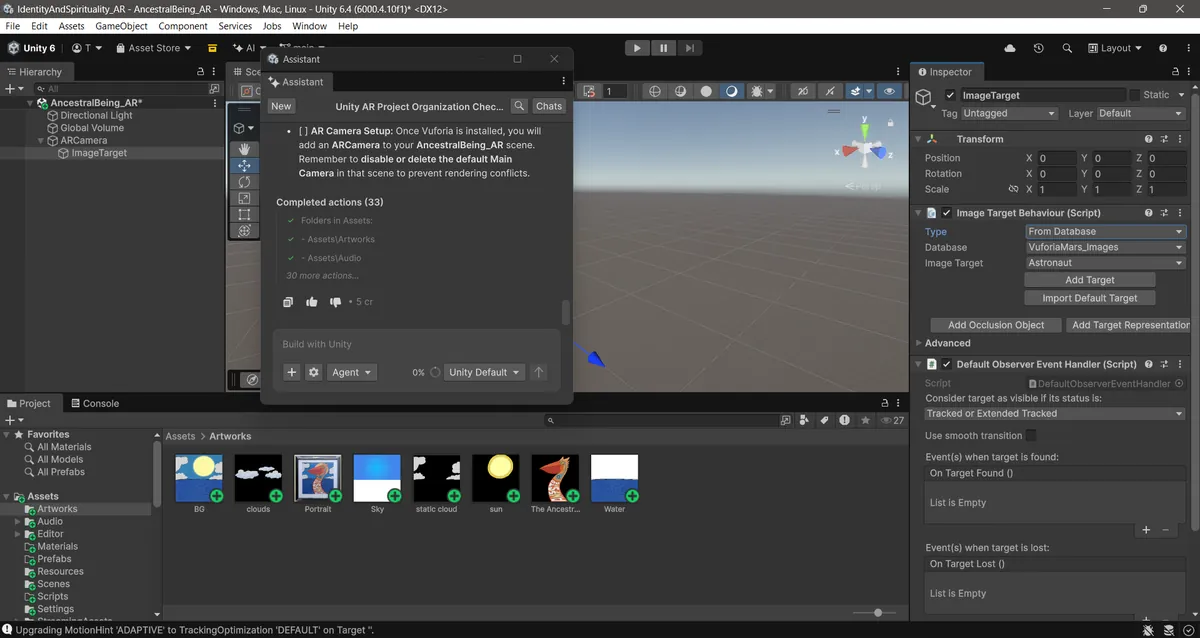Open Chats list in Assistant
The width and height of the screenshot is (1200, 638).
(x=549, y=106)
